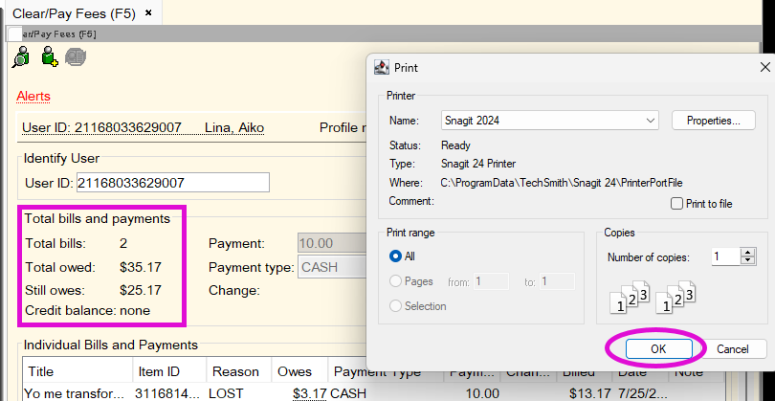
Task: Click the Number of copies field
Action: [x=726, y=257]
